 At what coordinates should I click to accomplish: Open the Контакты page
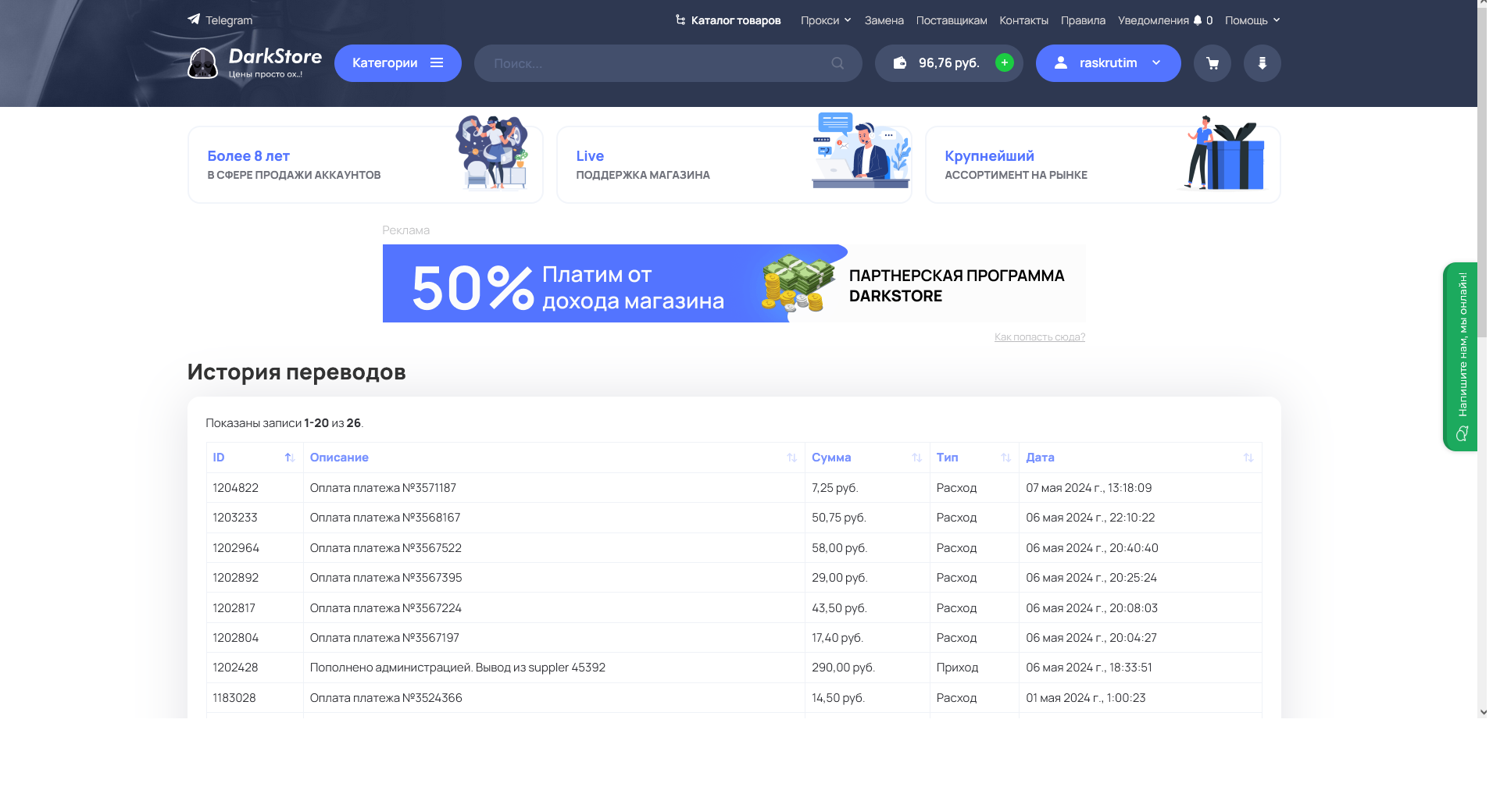tap(1024, 20)
